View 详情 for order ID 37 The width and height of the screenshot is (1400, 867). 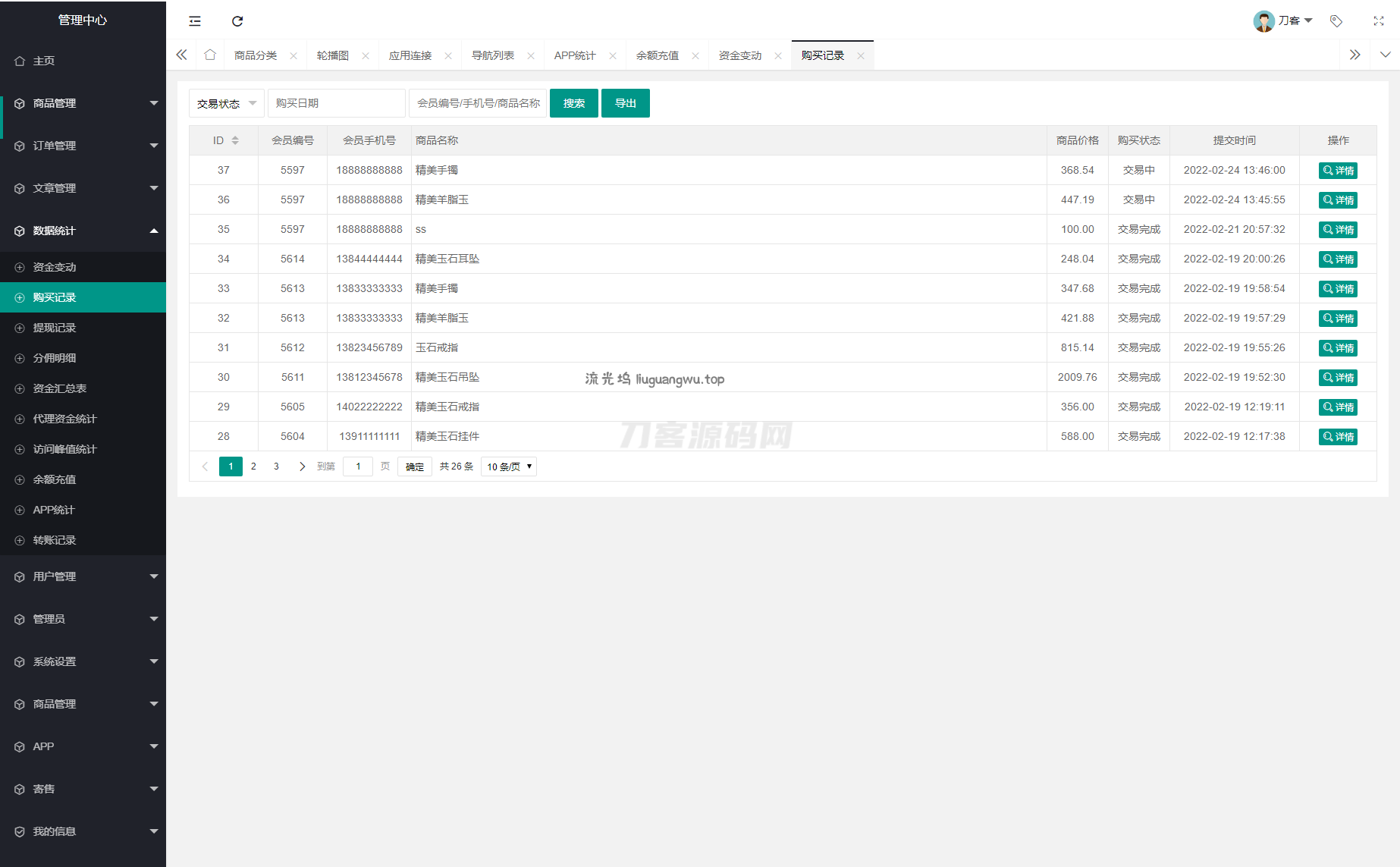tap(1338, 171)
